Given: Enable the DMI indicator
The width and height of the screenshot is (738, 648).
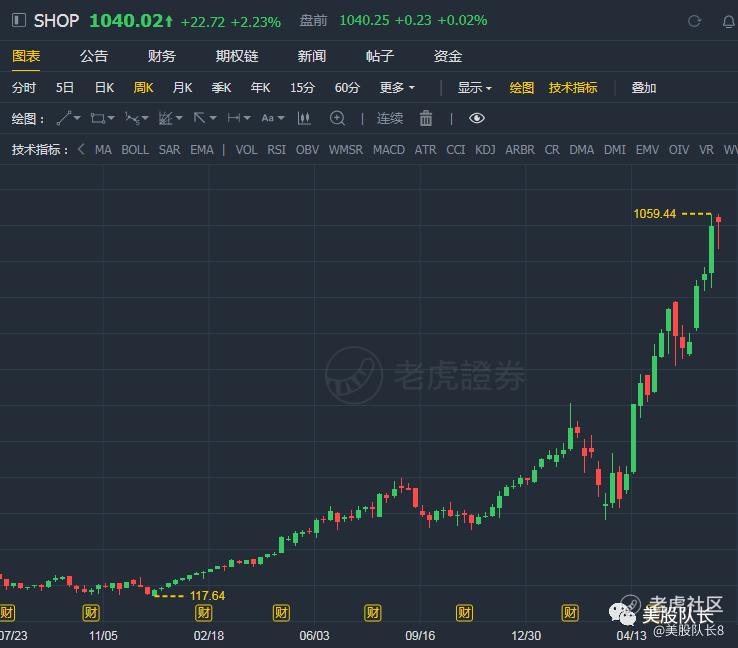Looking at the screenshot, I should click(615, 150).
